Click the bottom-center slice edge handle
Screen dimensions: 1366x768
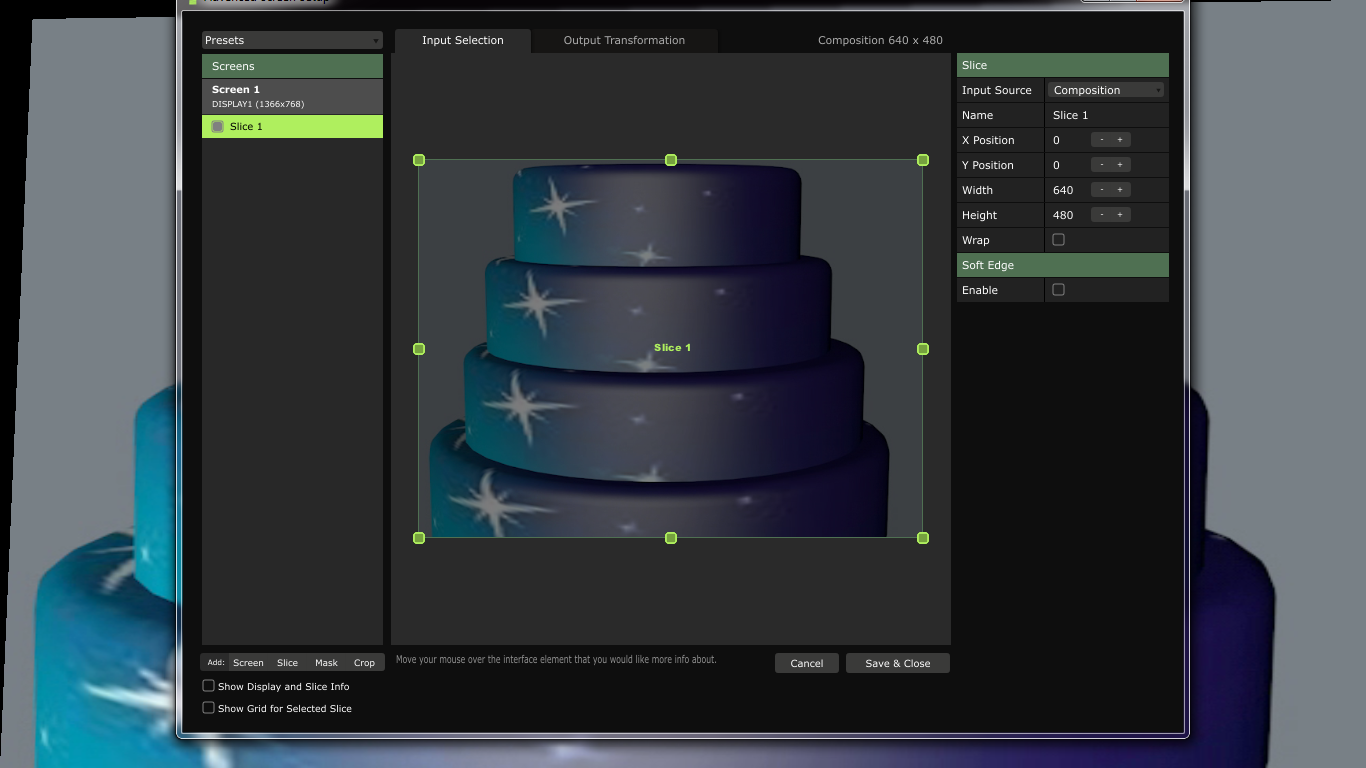(671, 538)
